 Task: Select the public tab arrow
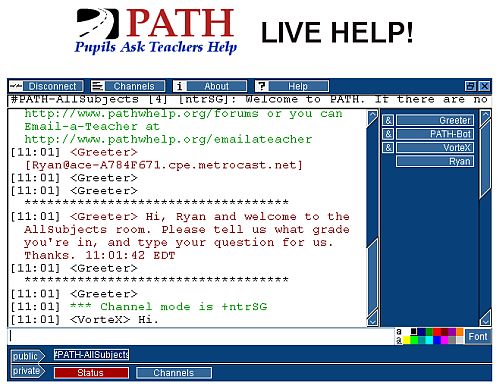28,356
